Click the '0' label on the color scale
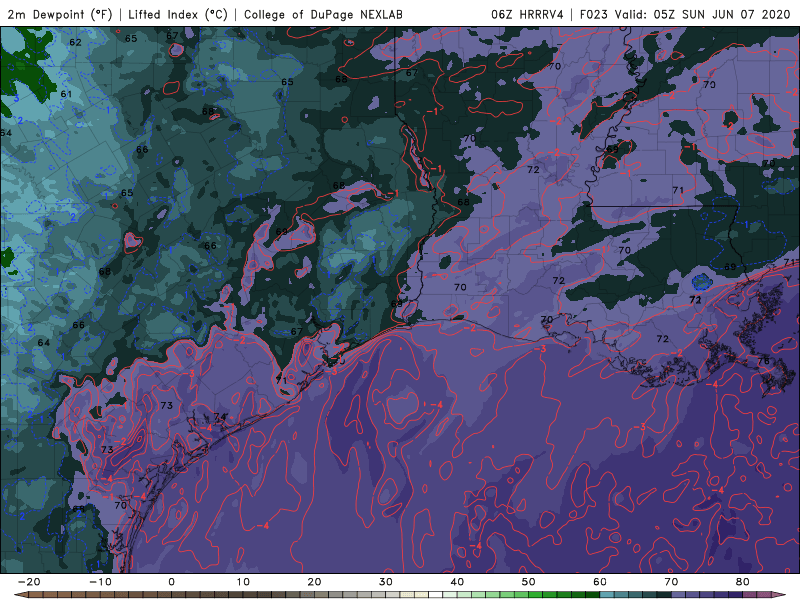The height and width of the screenshot is (600, 800). (171, 582)
